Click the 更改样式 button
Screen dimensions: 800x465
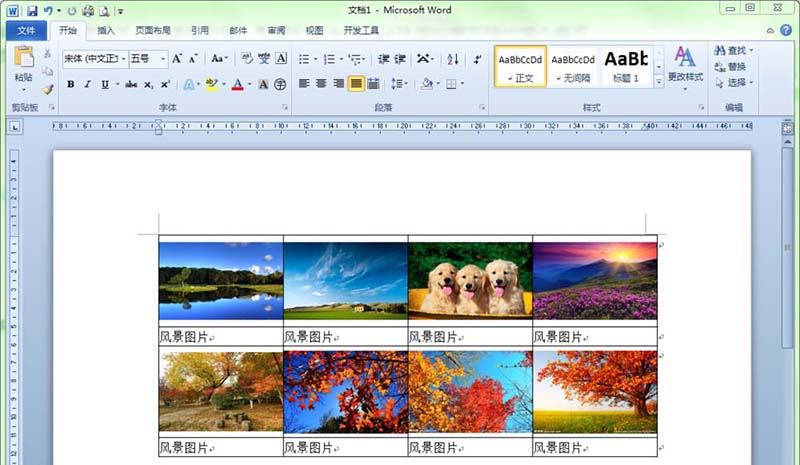click(685, 64)
